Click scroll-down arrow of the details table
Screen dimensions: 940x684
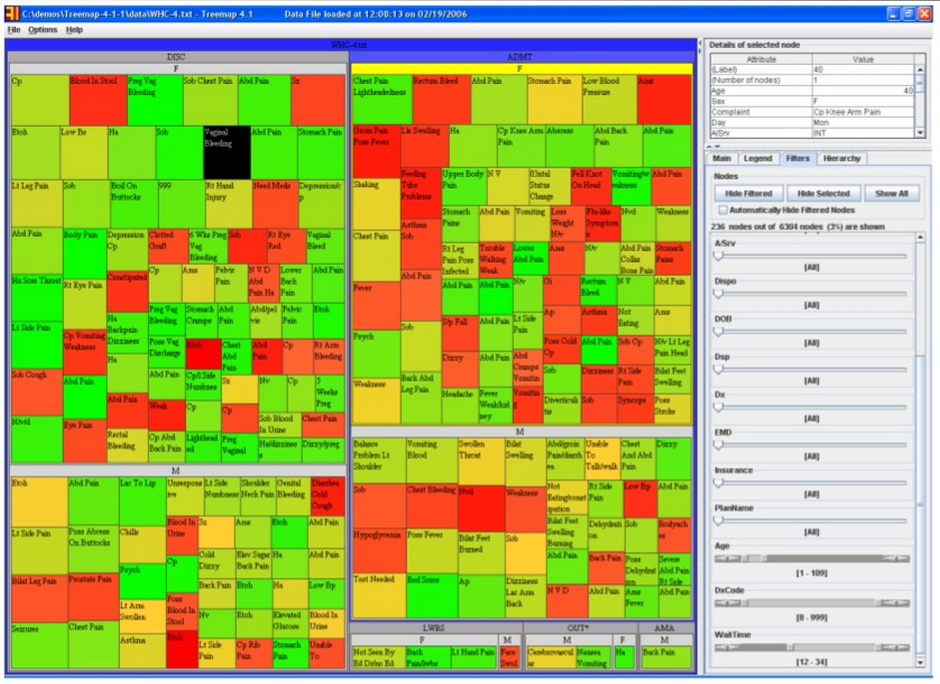(x=921, y=132)
